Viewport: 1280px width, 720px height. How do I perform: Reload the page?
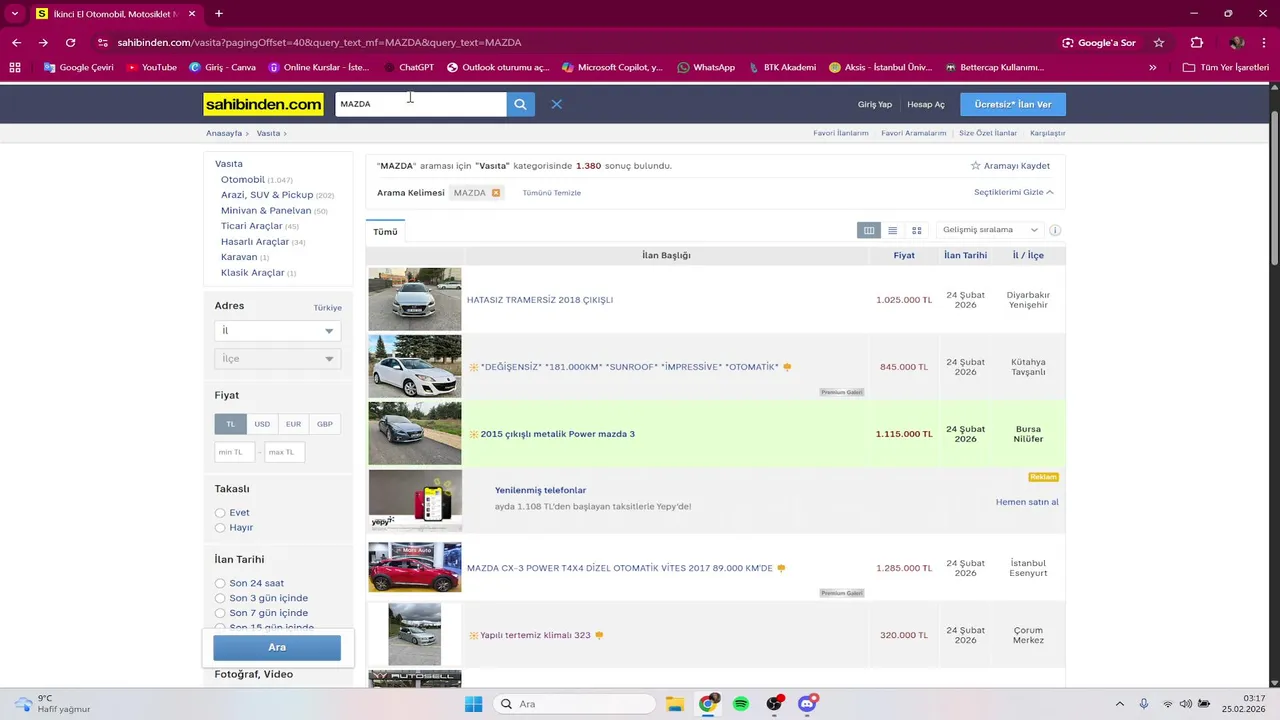click(70, 43)
